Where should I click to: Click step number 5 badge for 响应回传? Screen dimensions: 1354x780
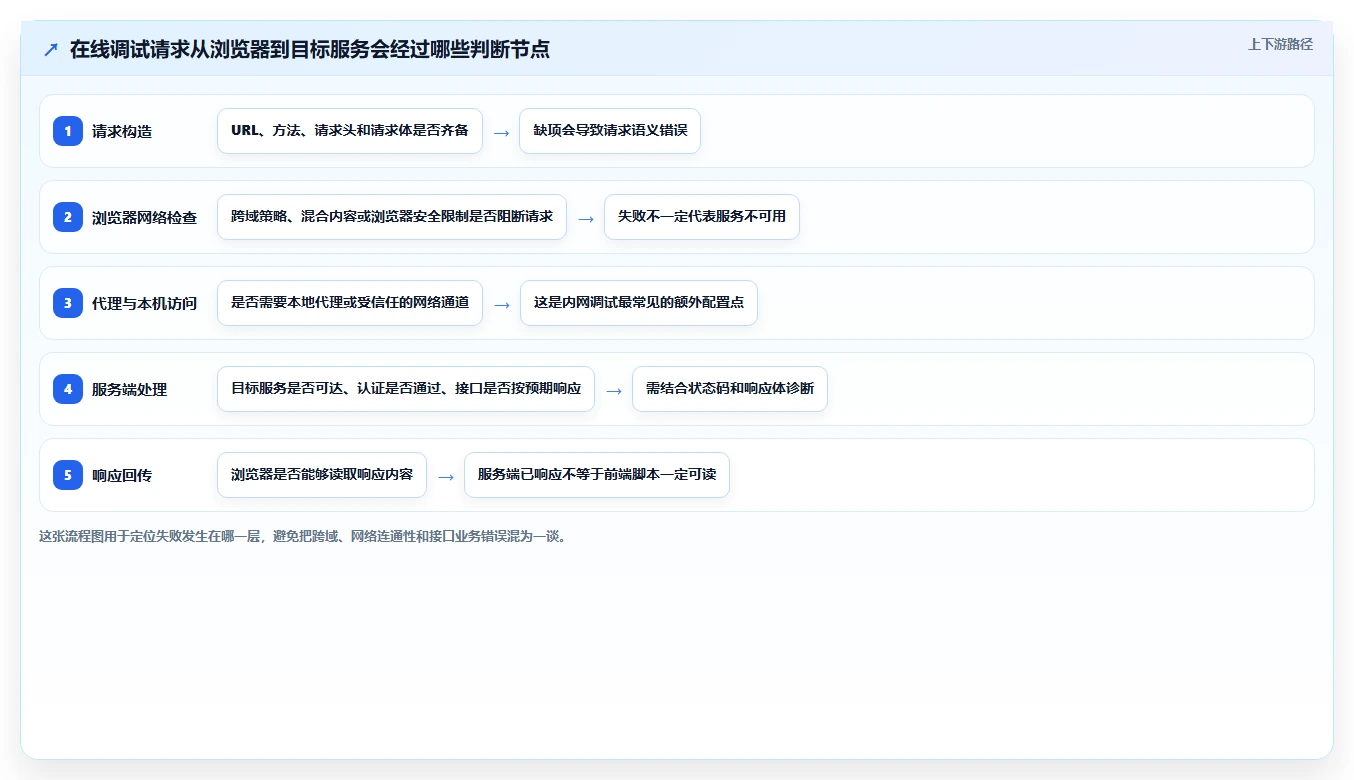tap(68, 475)
